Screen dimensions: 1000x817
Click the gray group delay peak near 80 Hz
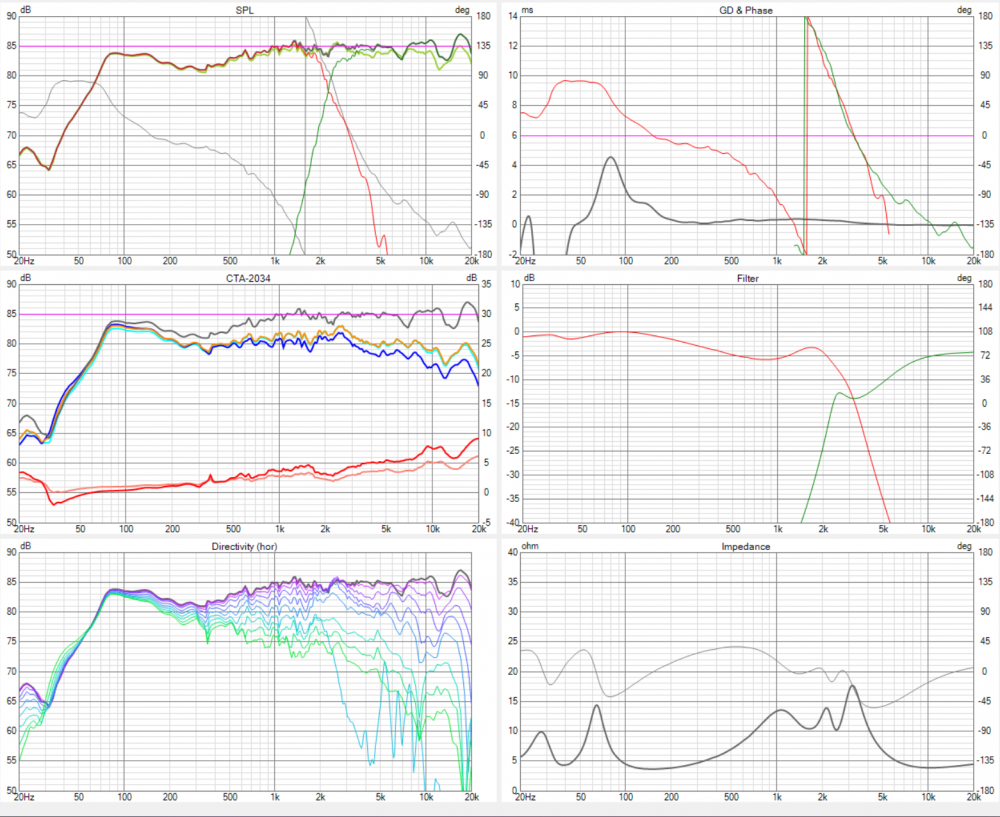coord(609,157)
